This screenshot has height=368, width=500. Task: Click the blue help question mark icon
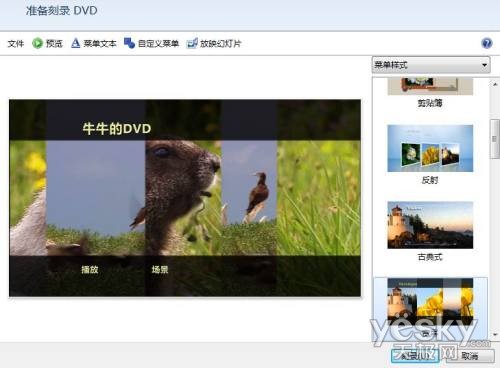point(487,43)
